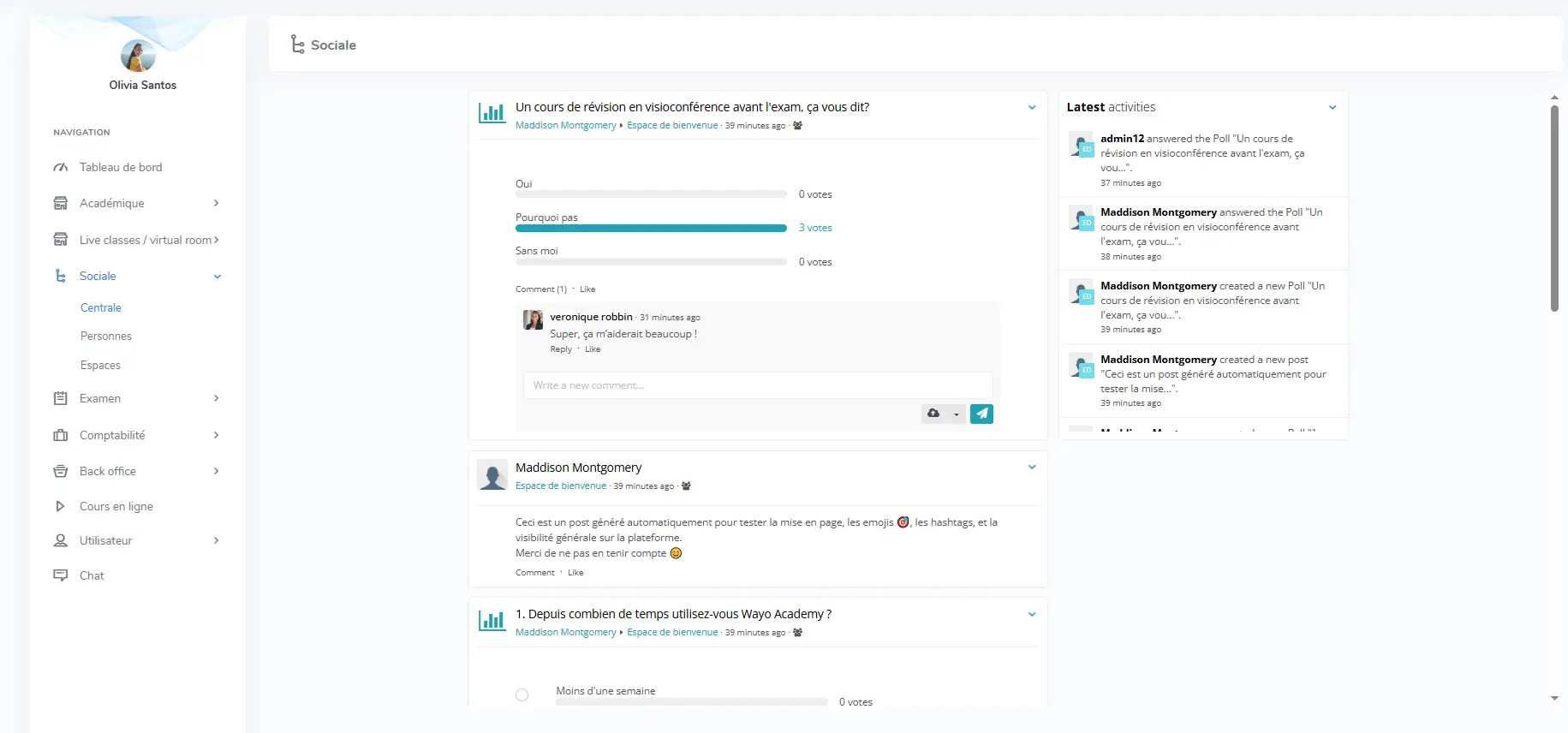Click the send comment paper plane button

click(981, 414)
